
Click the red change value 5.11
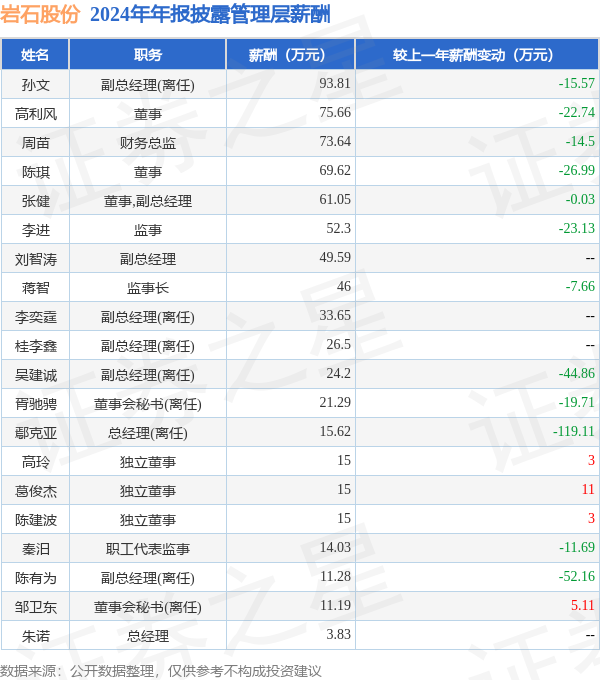click(x=583, y=605)
